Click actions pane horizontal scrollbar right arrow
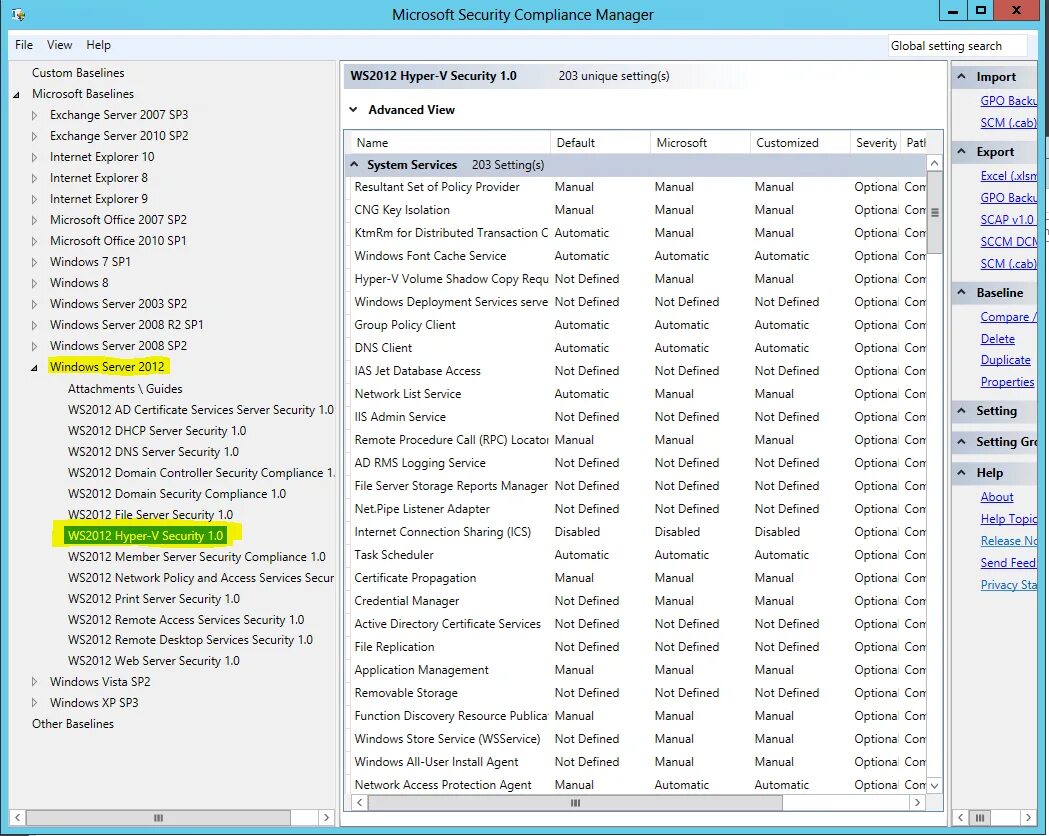 coord(1028,817)
